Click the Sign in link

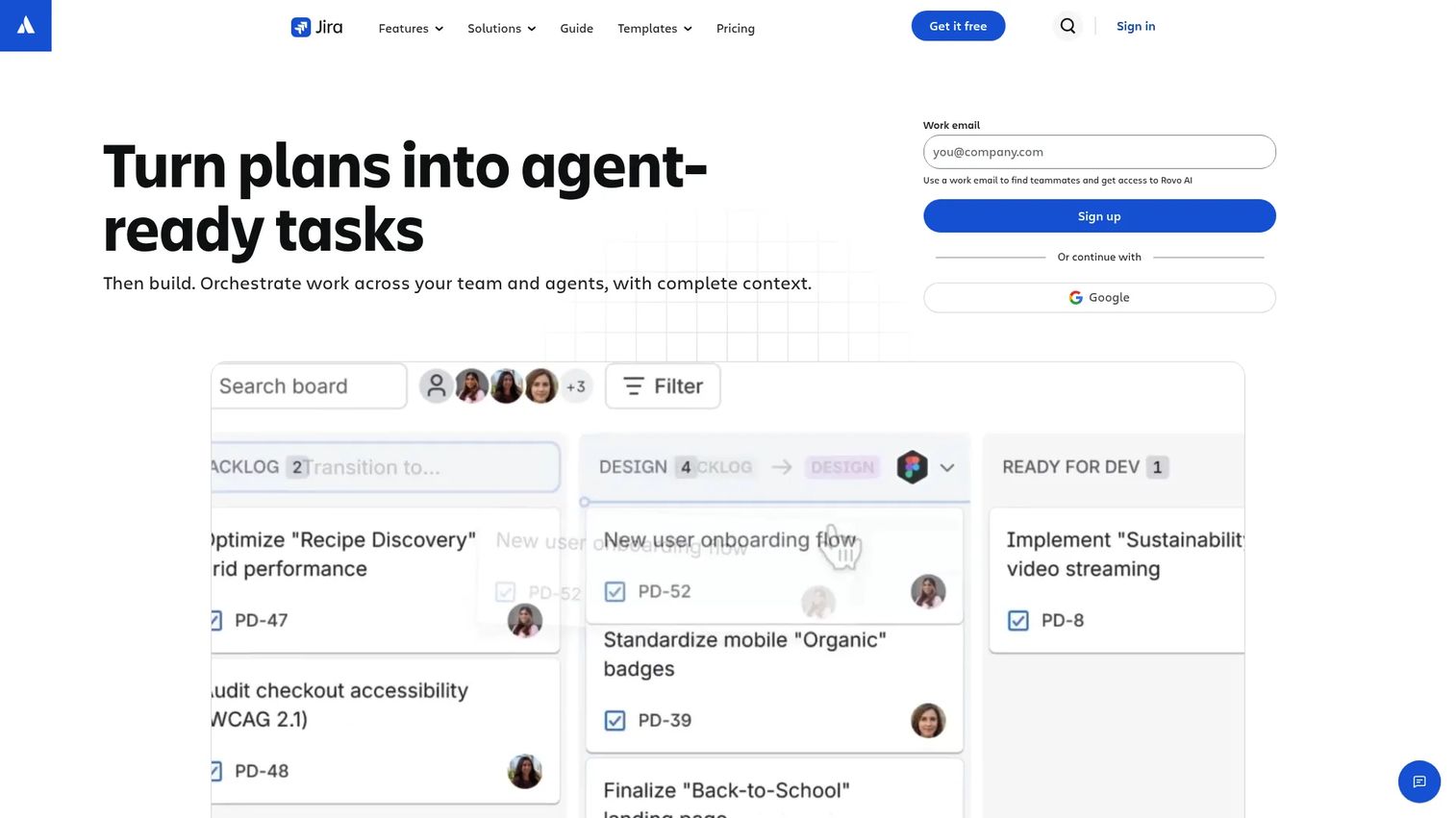point(1136,26)
